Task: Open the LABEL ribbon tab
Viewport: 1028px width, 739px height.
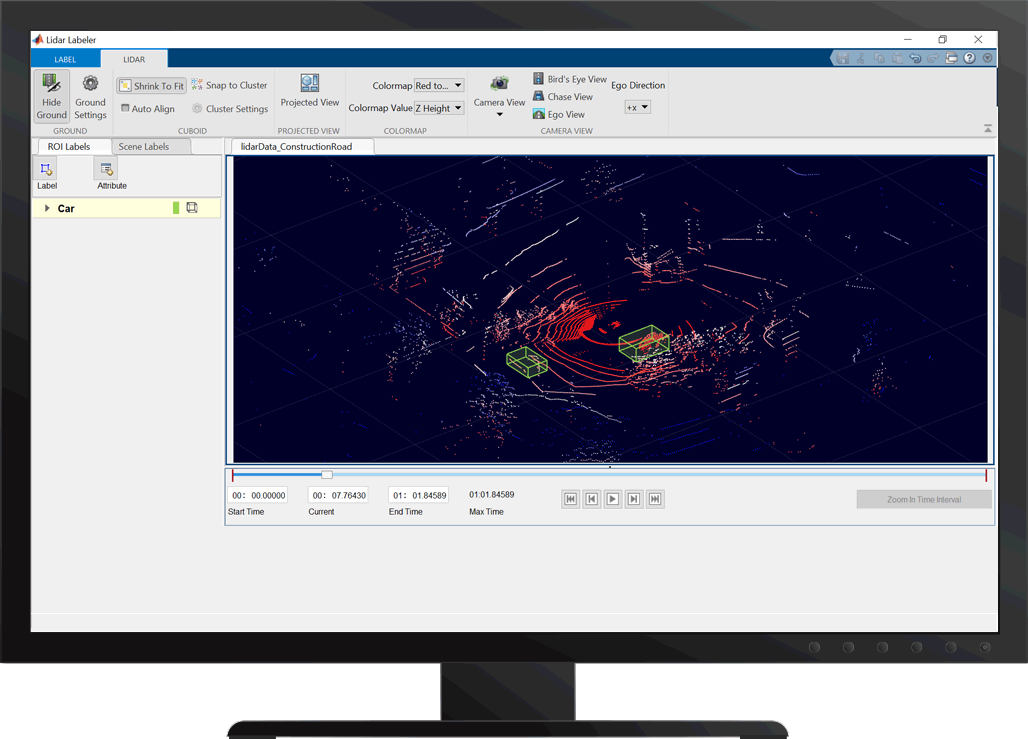Action: (65, 58)
